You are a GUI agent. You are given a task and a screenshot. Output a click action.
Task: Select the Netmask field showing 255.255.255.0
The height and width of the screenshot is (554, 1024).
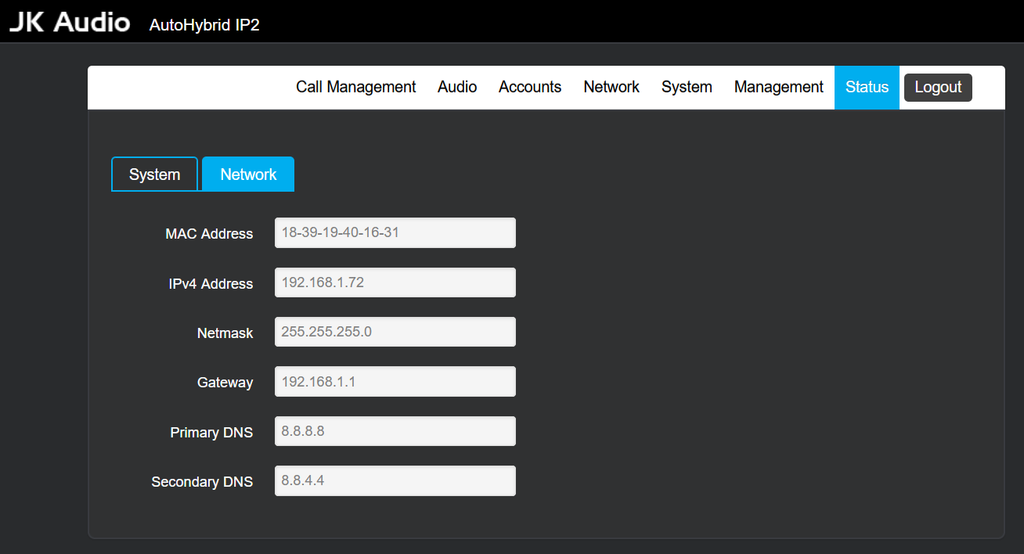tap(395, 332)
